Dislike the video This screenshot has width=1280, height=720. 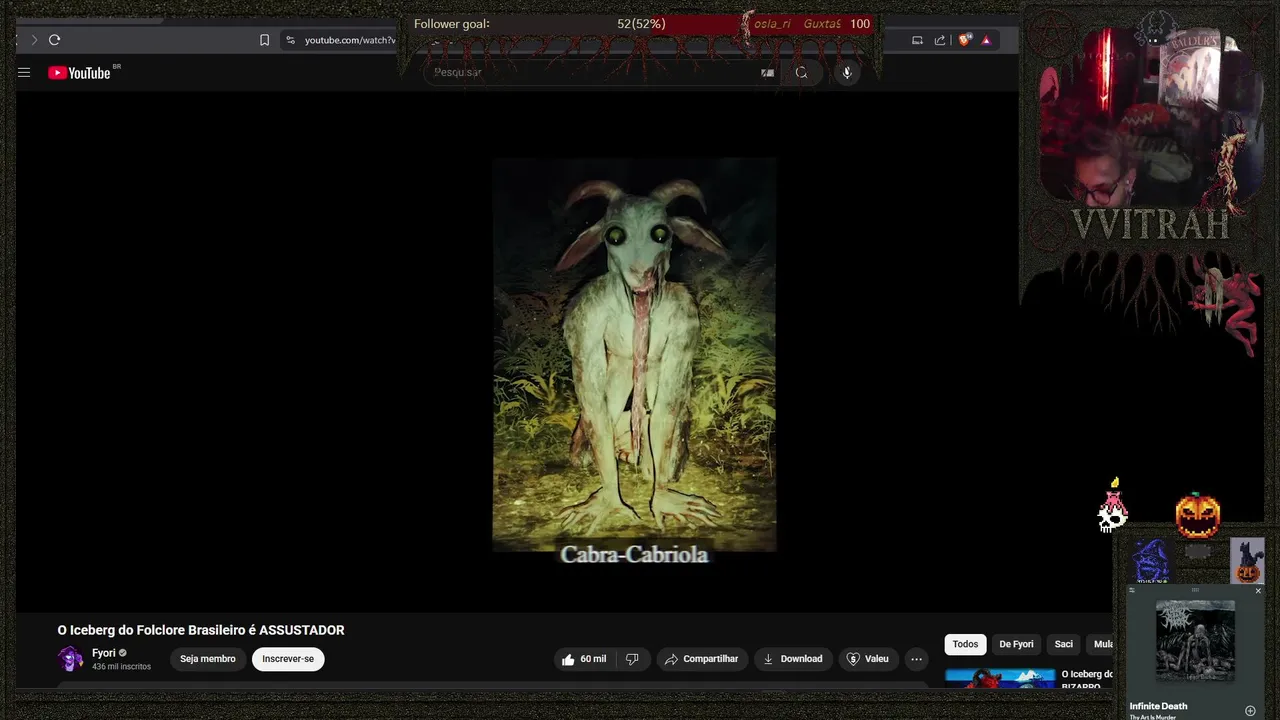click(x=632, y=659)
